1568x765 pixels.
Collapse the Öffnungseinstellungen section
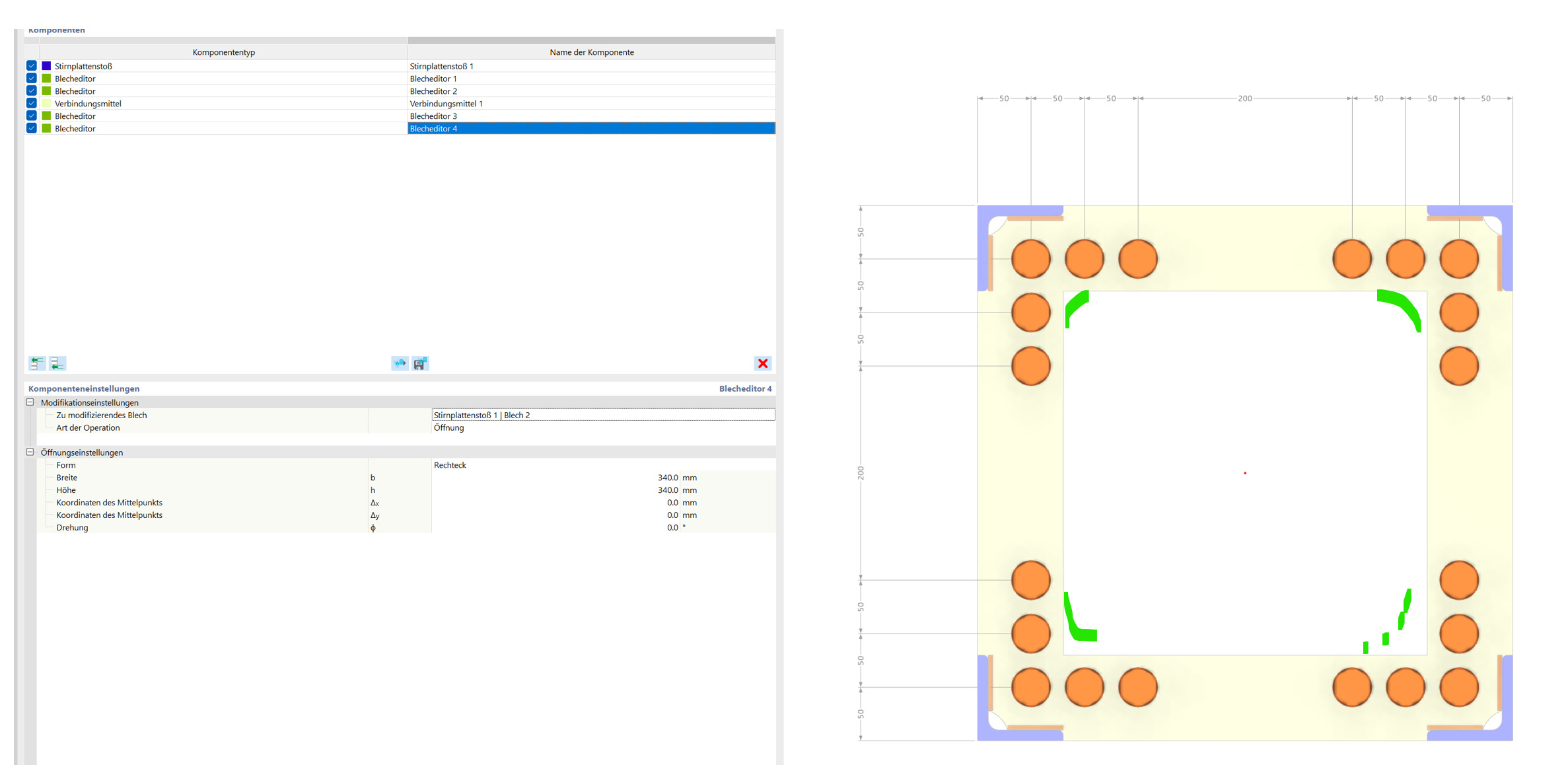pyautogui.click(x=30, y=453)
